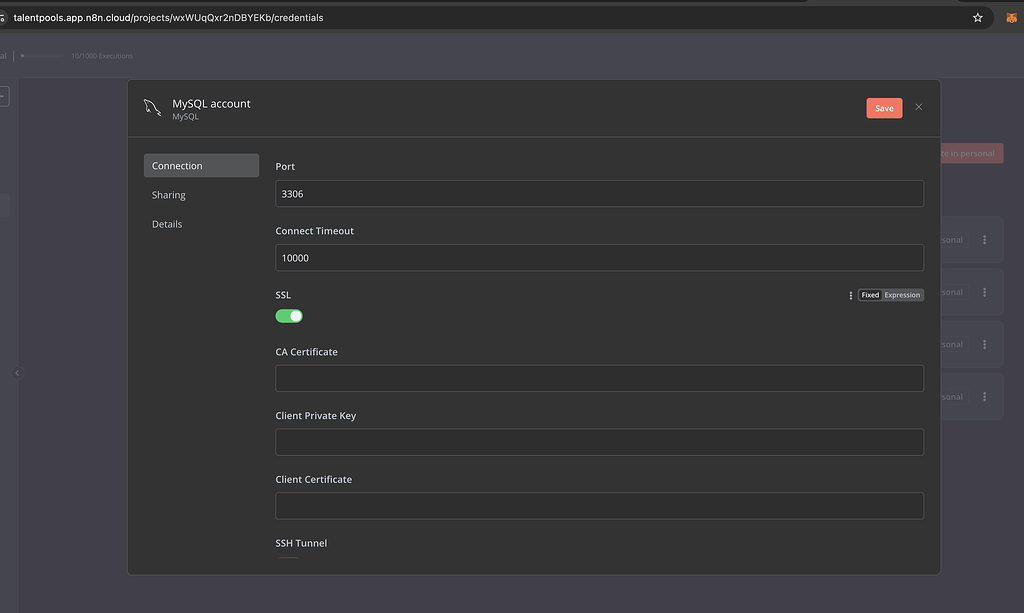Click the site info icon in the address bar

pos(5,17)
